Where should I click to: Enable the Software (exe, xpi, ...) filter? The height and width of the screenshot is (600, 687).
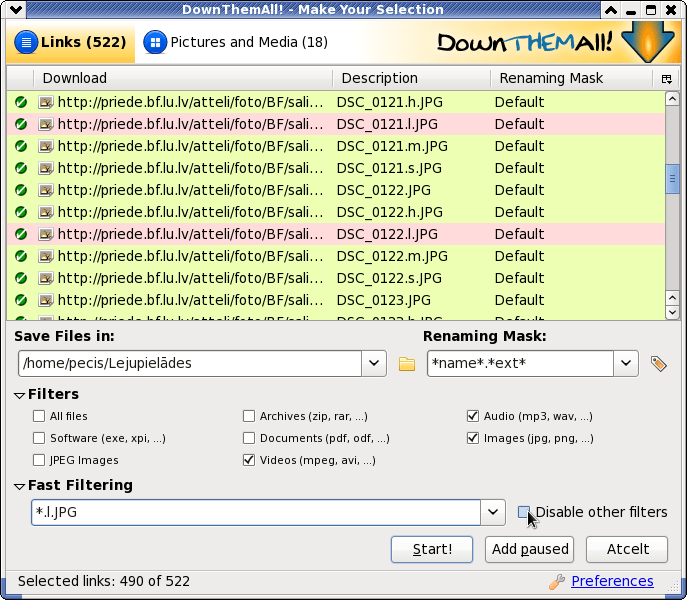[39, 438]
